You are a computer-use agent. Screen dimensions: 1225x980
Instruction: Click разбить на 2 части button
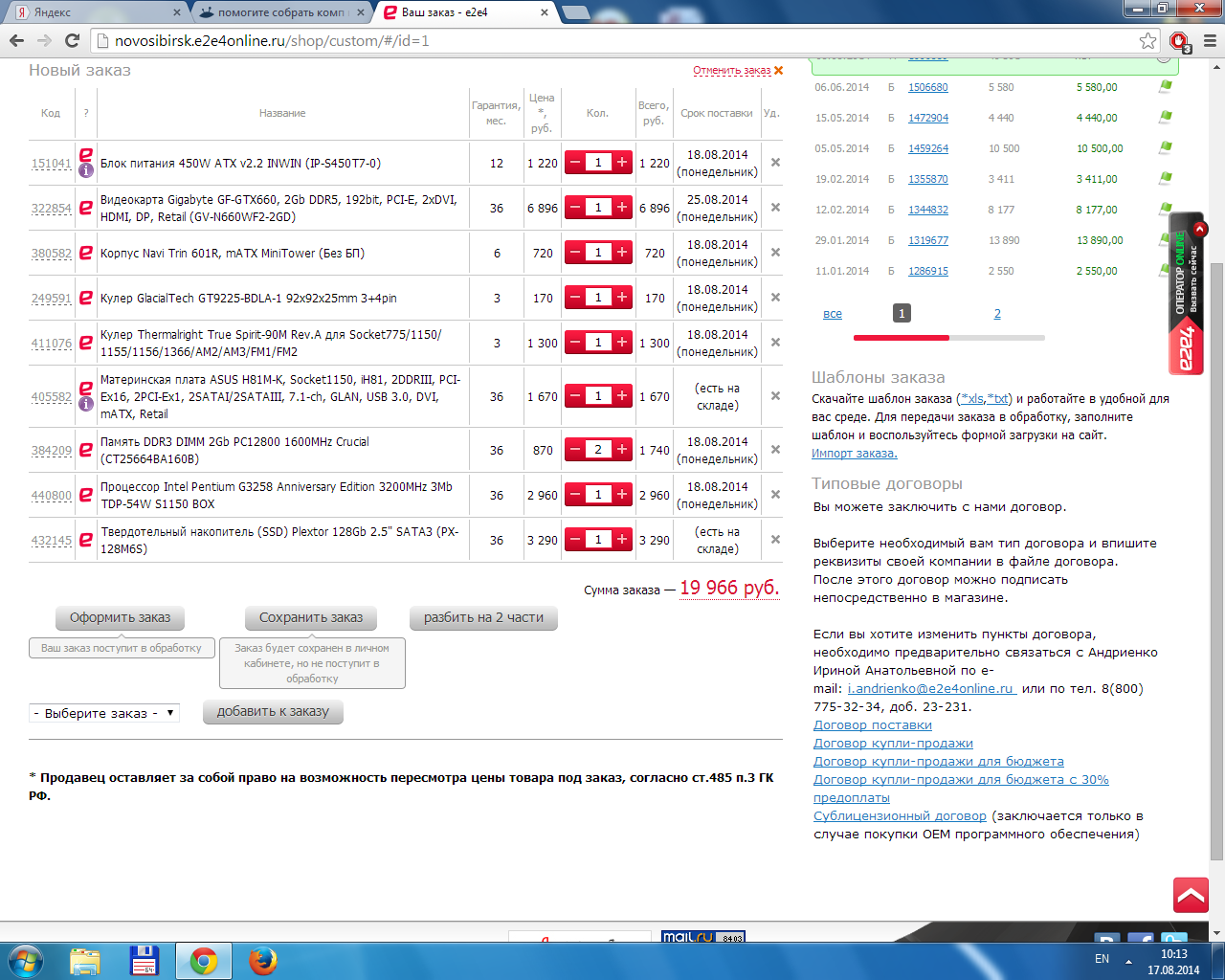(483, 617)
